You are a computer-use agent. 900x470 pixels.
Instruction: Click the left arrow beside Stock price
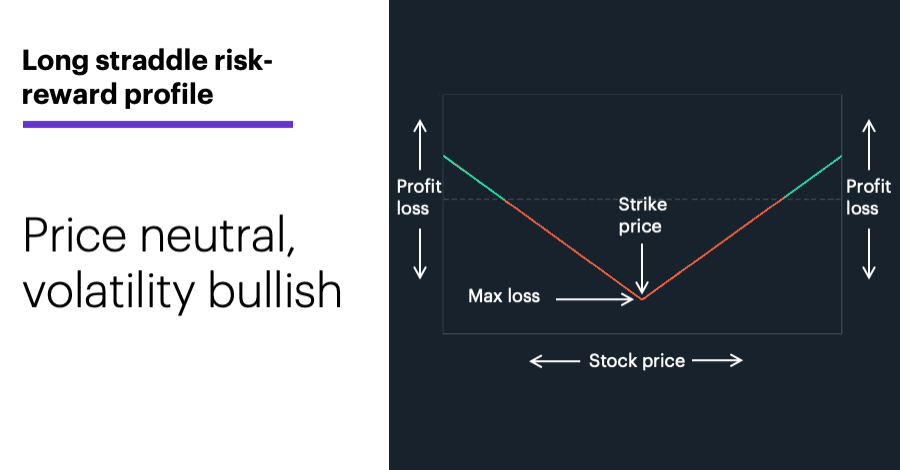(554, 361)
